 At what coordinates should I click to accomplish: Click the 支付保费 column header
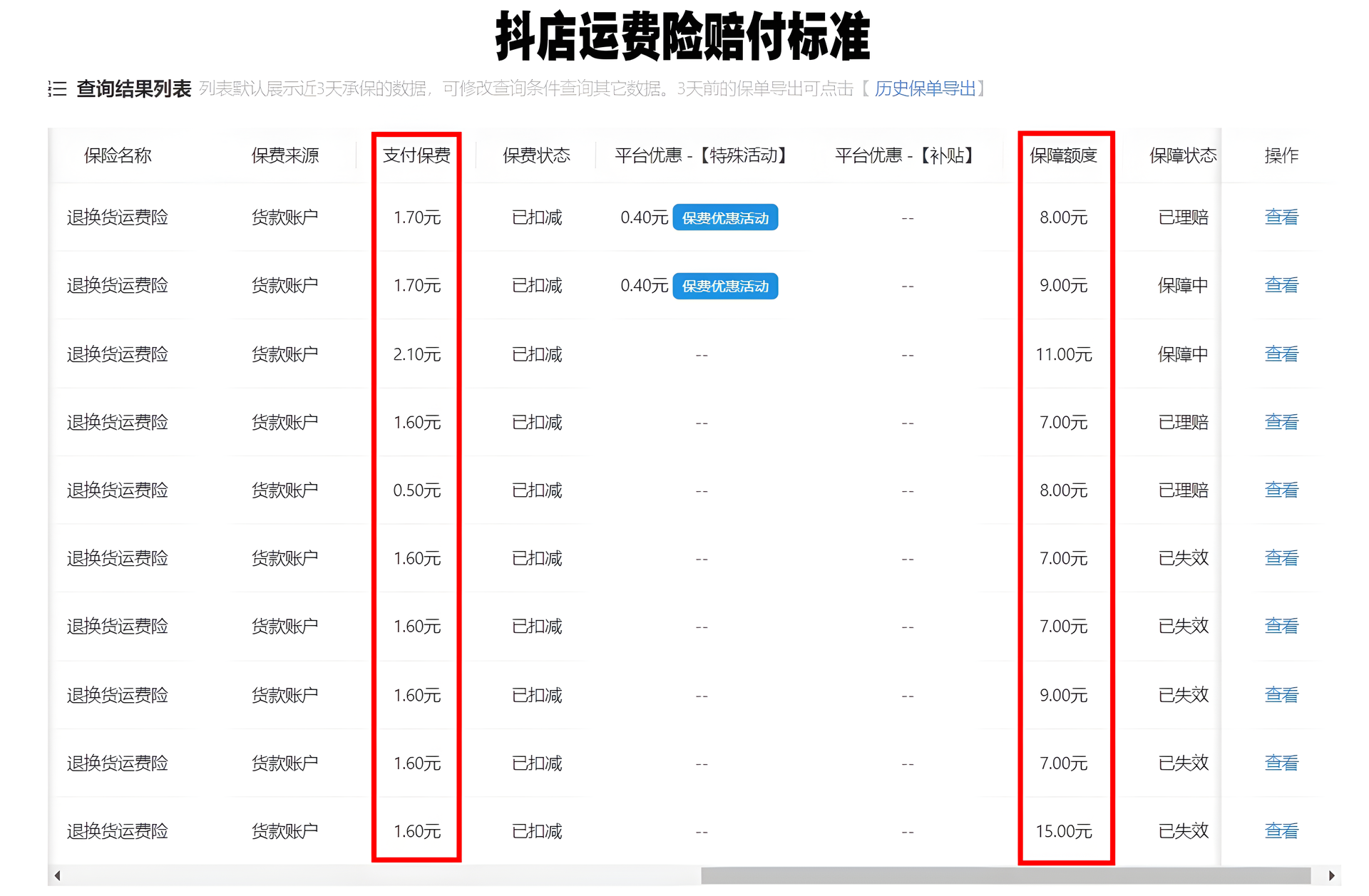416,155
